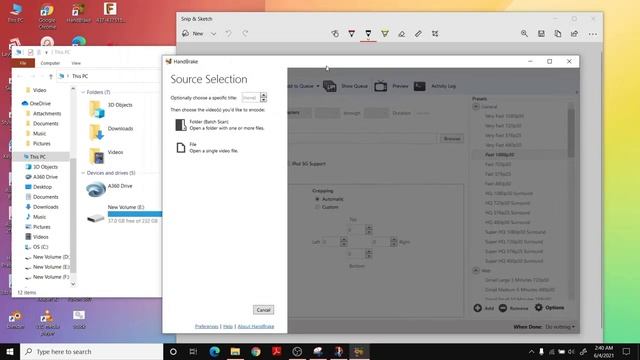Select Ruler tool in Snip & Sketch
Screen dimensions: 640x360
(x=418, y=33)
